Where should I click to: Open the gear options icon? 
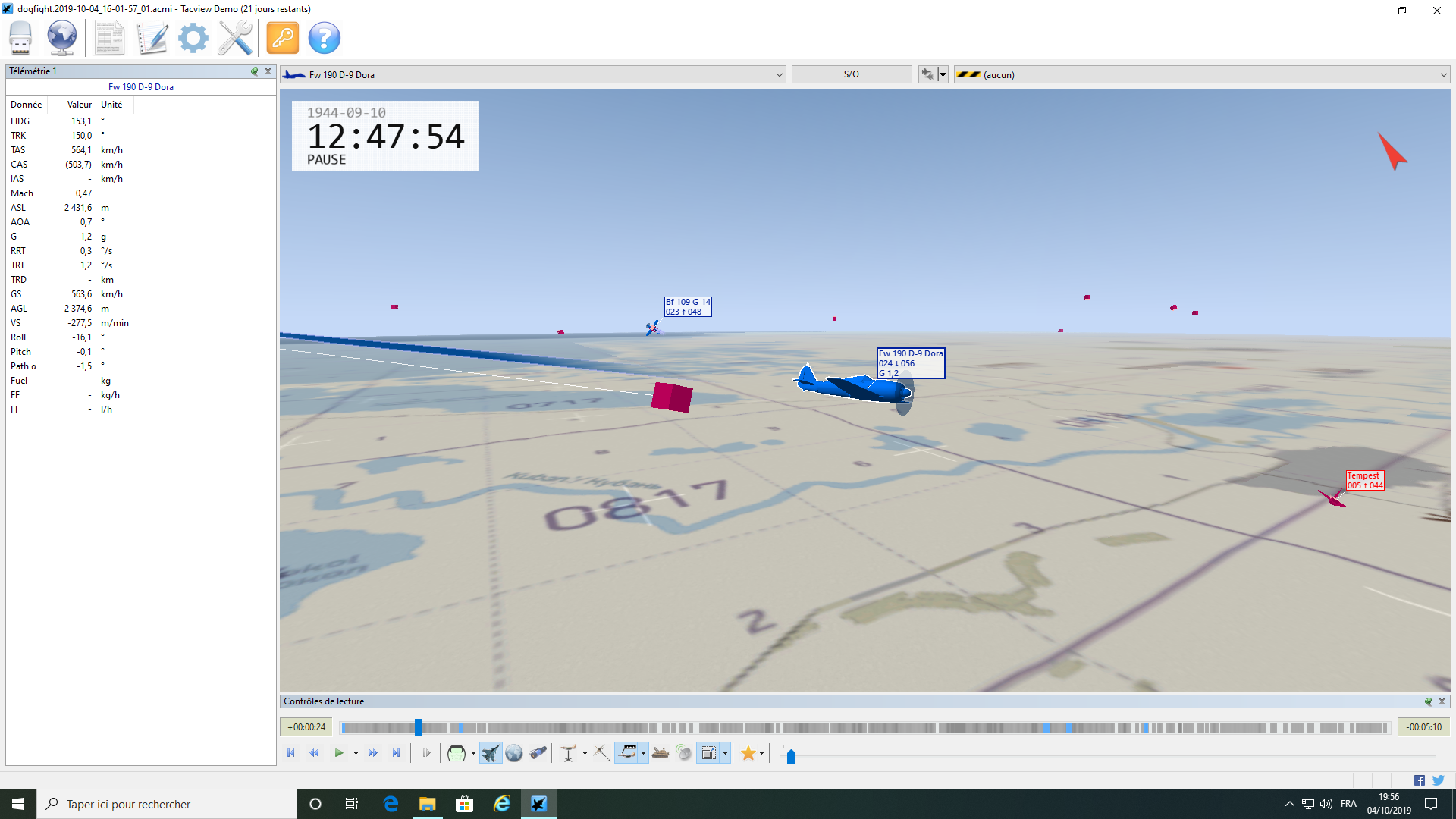[x=193, y=37]
